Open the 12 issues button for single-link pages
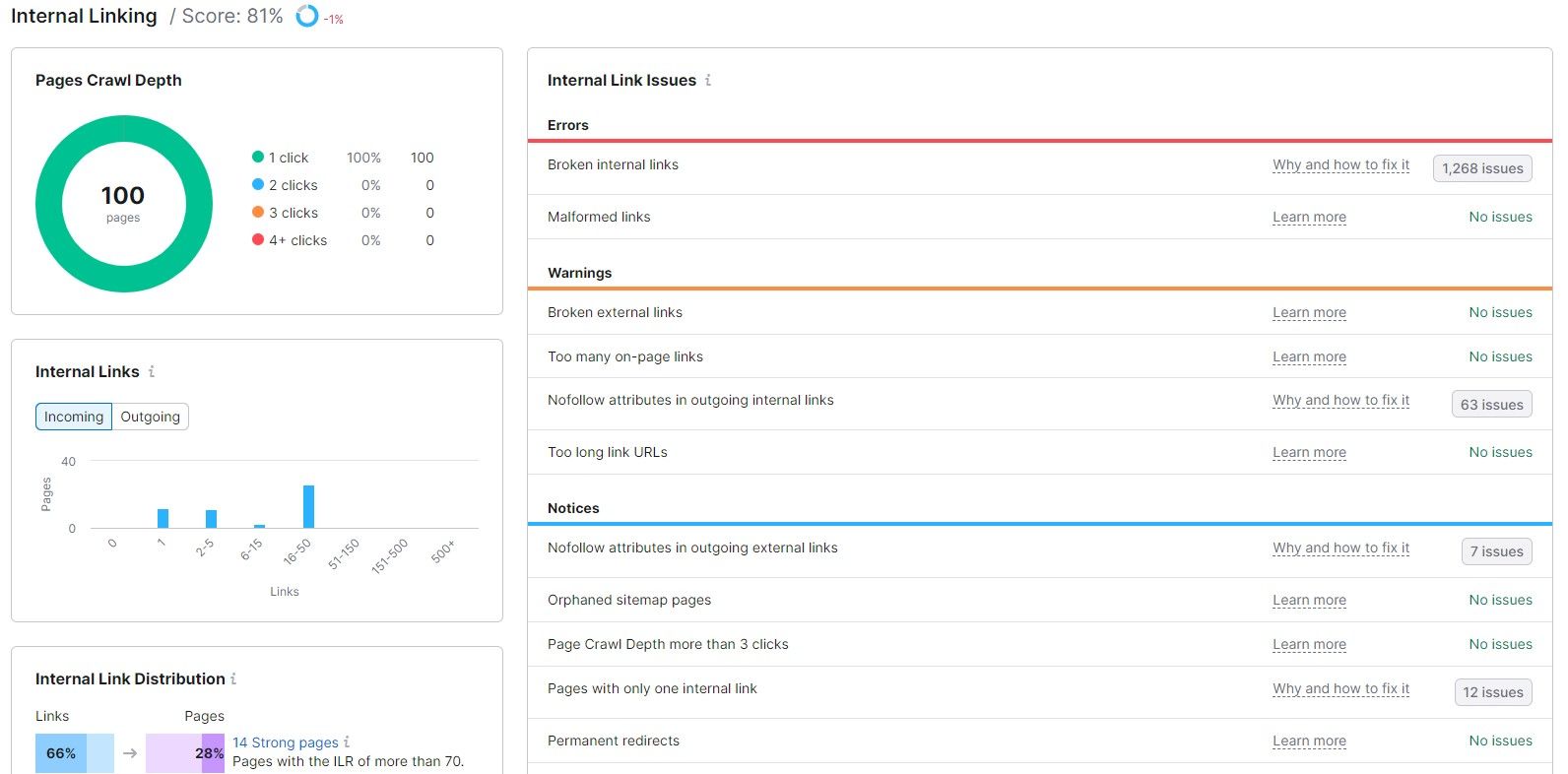The image size is (1568, 774). point(1493,692)
